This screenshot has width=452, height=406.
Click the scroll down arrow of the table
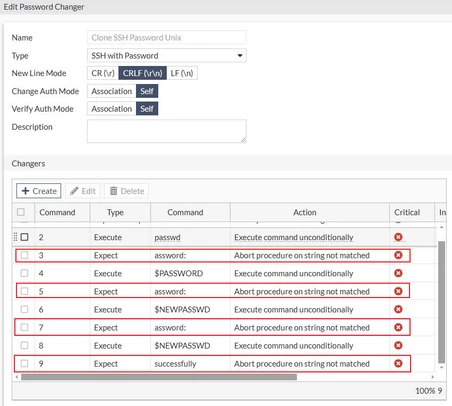pyautogui.click(x=441, y=367)
